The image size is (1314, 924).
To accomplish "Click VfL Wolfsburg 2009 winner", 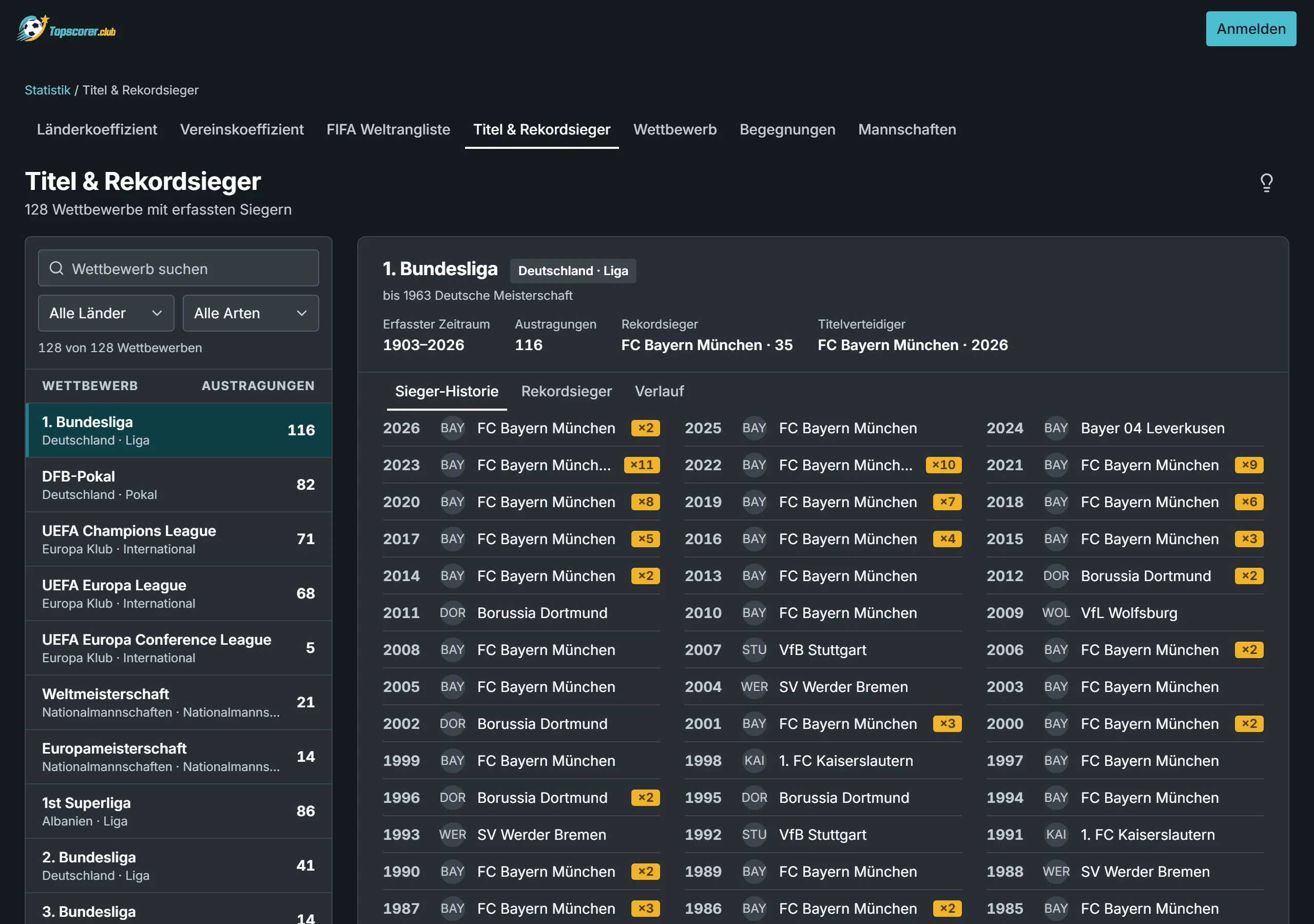I will (x=1129, y=612).
